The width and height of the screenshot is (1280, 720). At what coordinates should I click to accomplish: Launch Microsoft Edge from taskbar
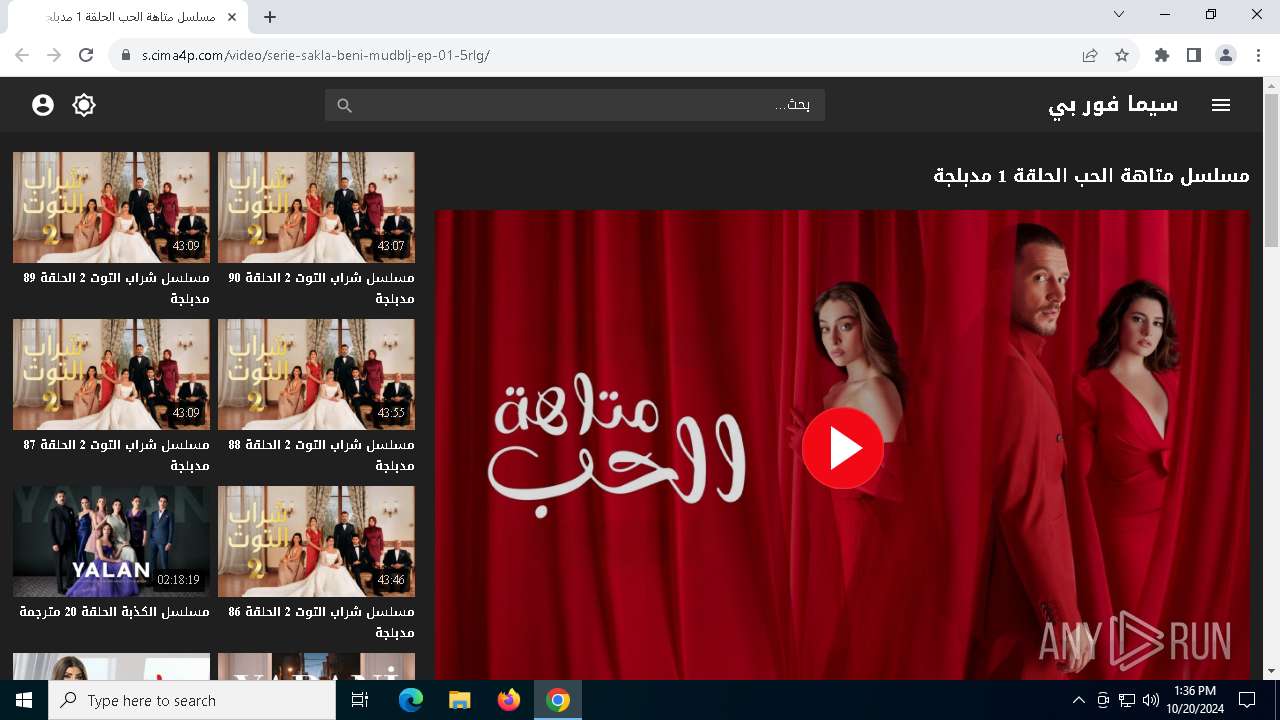point(411,700)
